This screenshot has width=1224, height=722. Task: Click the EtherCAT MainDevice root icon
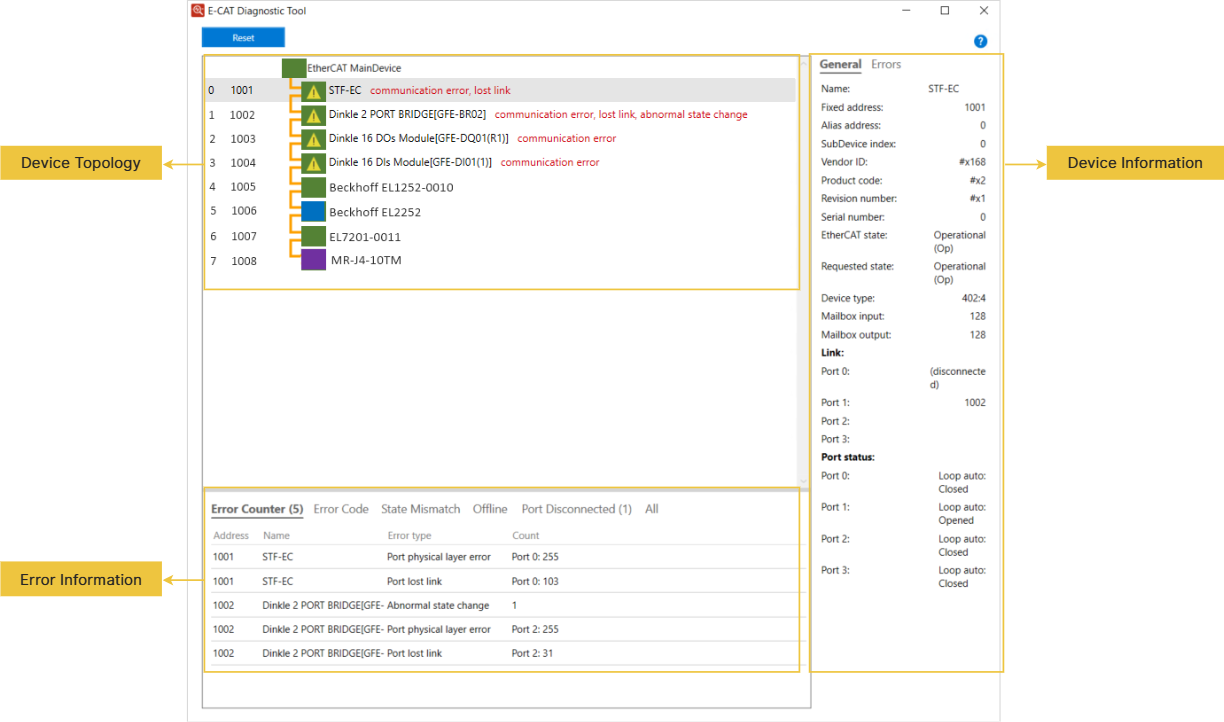294,68
